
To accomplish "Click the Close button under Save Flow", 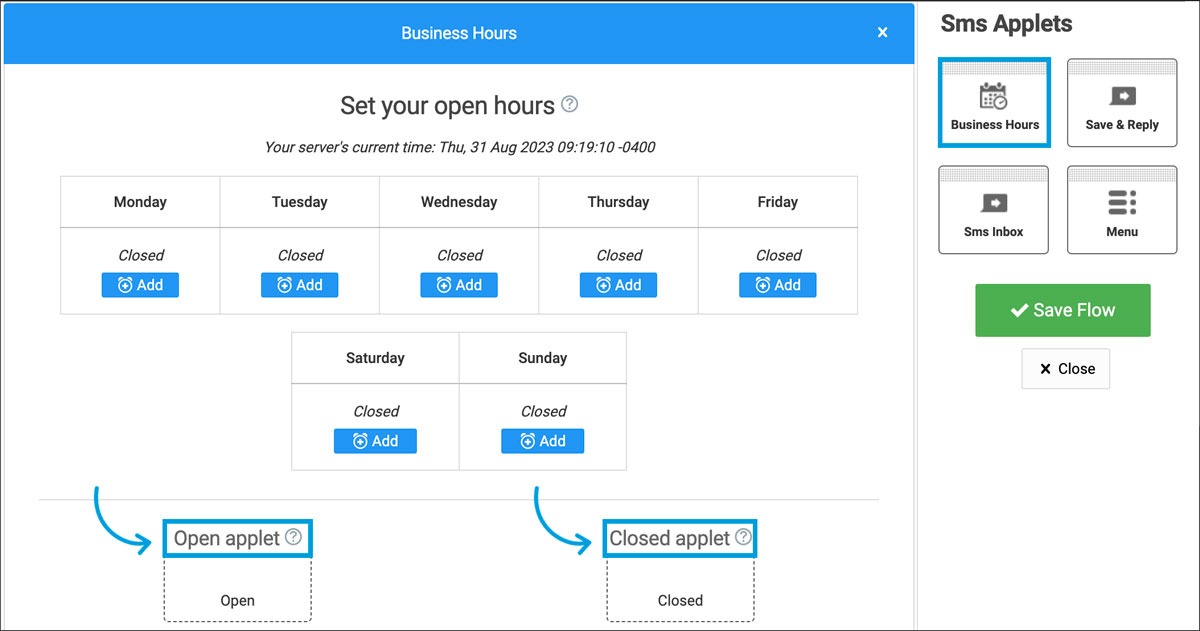I will click(1066, 369).
